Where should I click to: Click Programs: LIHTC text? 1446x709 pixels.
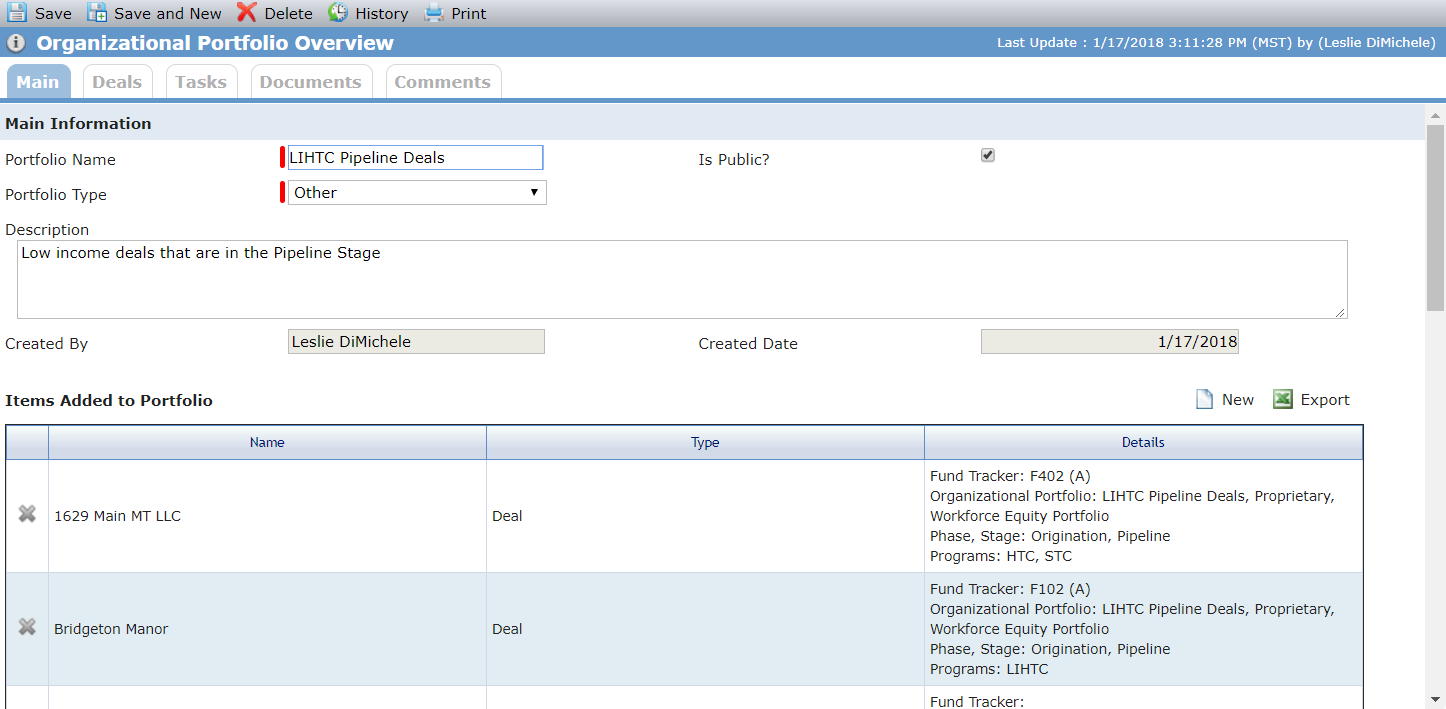point(989,669)
